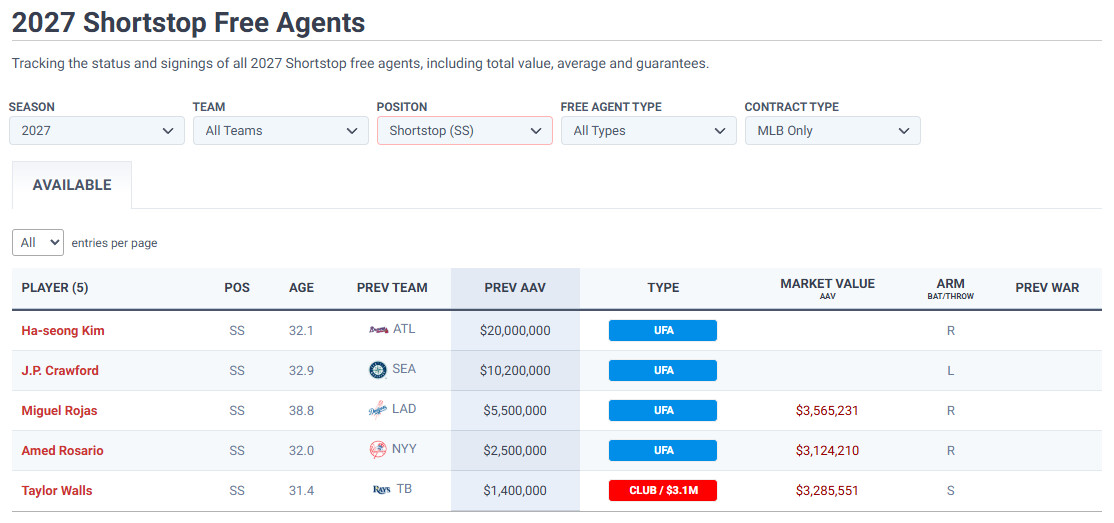The image size is (1114, 523).
Task: Open Taylor Walls' player page
Action: tap(57, 491)
